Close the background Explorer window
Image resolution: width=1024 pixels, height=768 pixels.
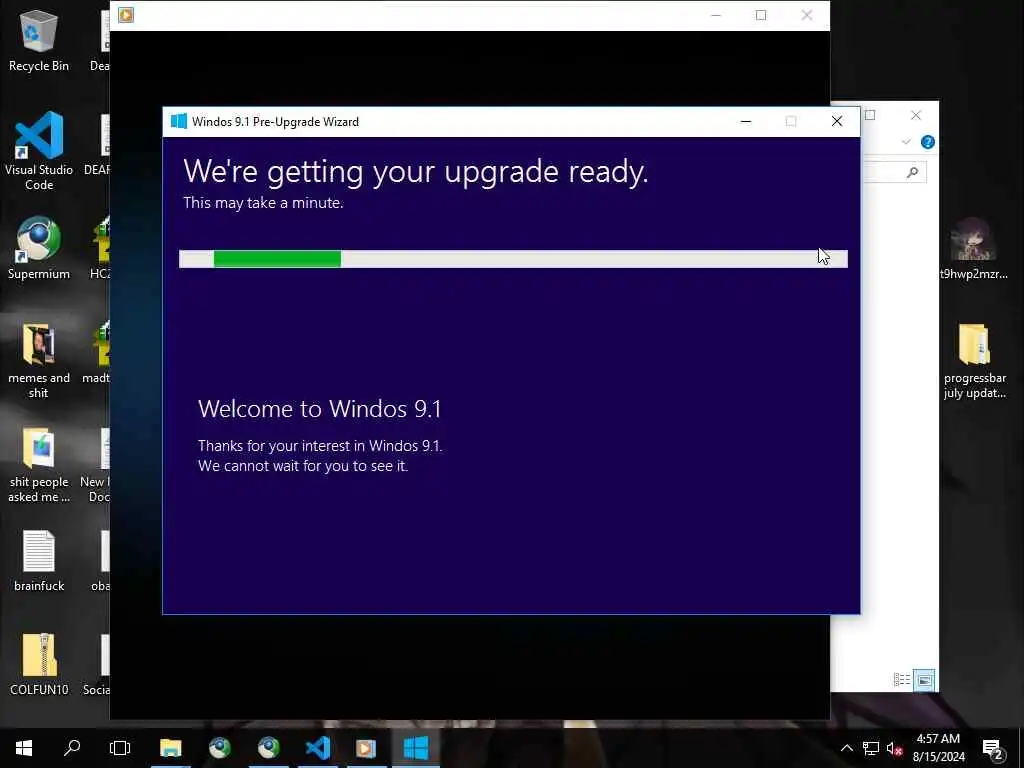tap(916, 115)
